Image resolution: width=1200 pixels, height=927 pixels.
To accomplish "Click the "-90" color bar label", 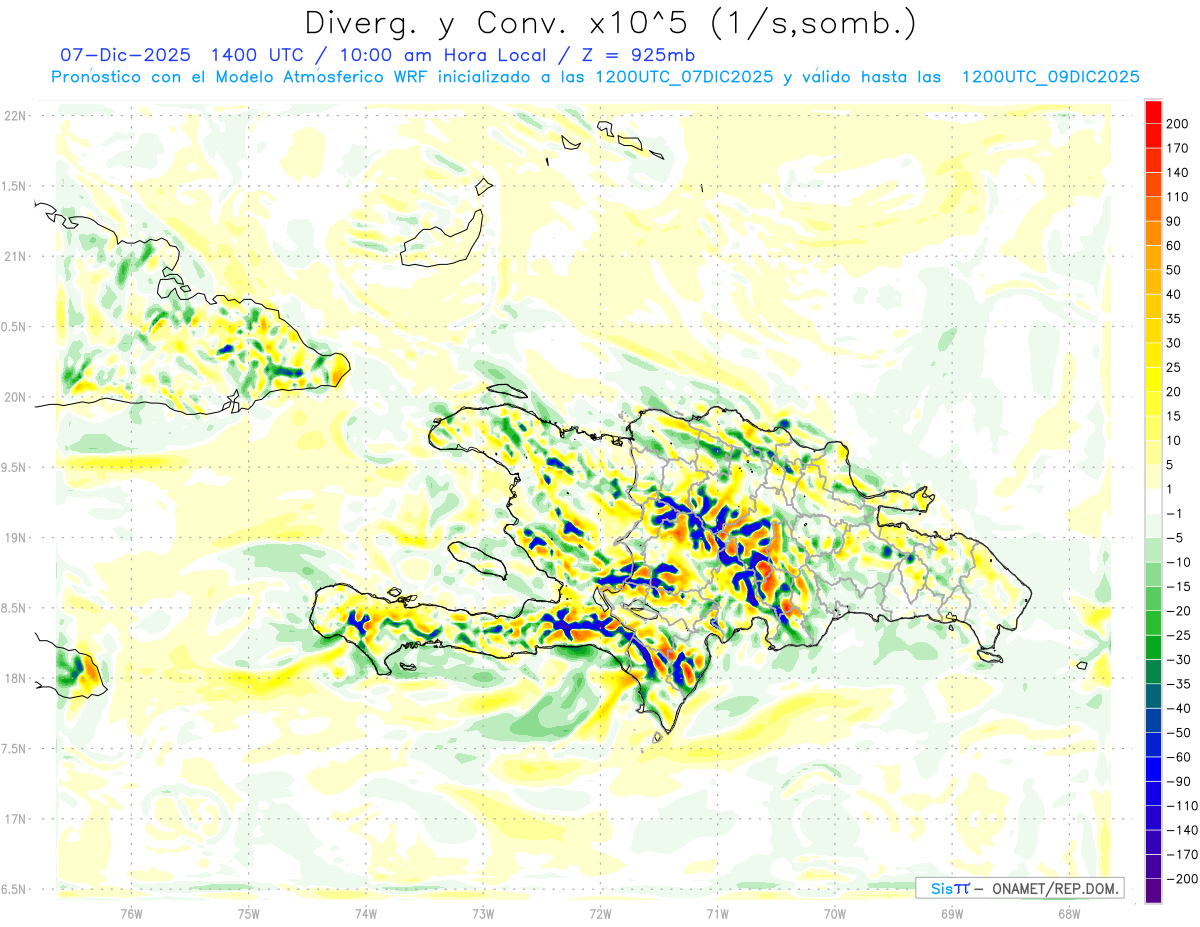I will 1178,781.
